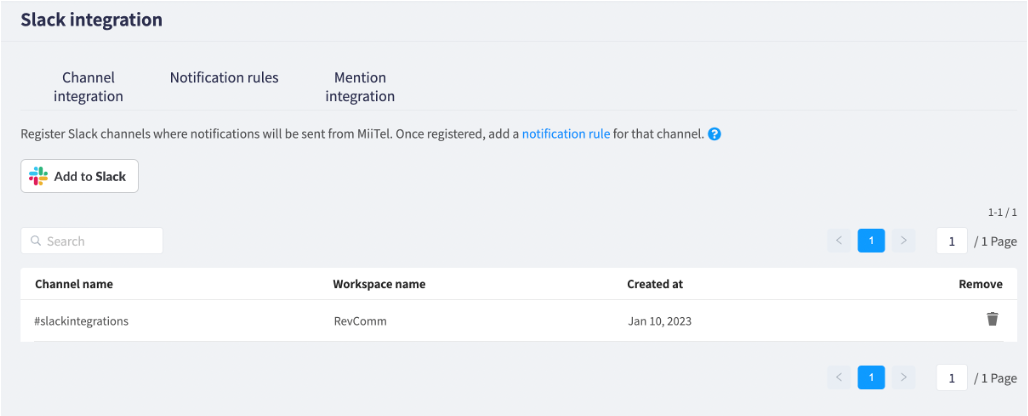Switch to Channel integration tab
The height and width of the screenshot is (416, 1028).
pos(89,86)
